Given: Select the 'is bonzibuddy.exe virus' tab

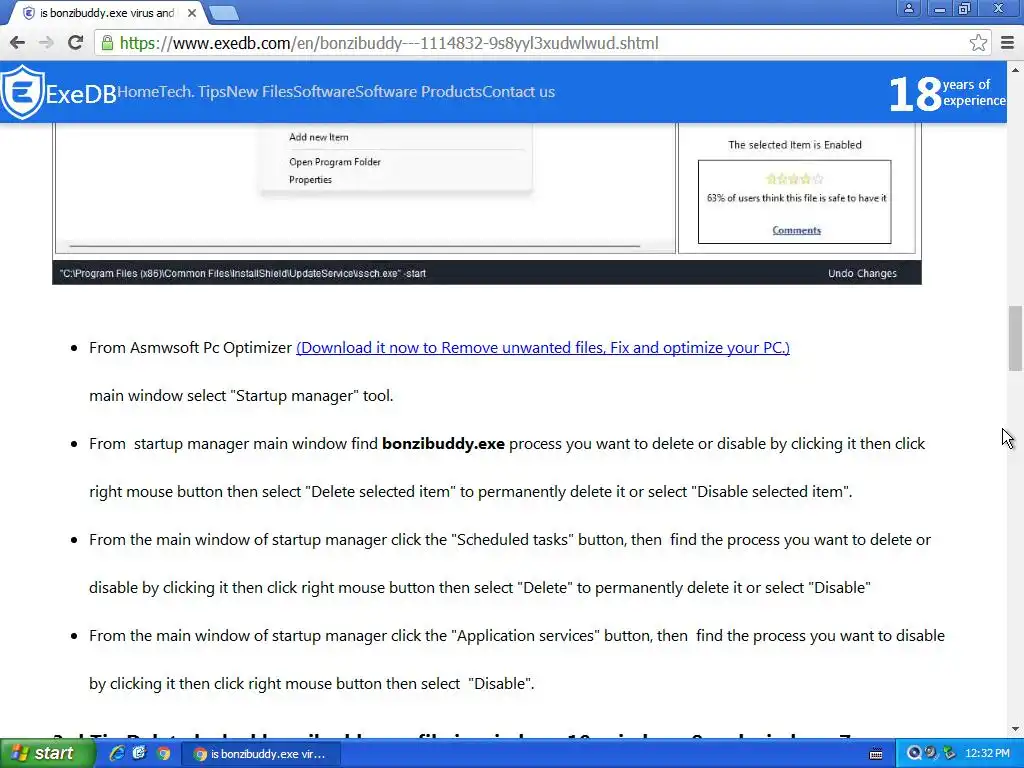Looking at the screenshot, I should click(106, 12).
